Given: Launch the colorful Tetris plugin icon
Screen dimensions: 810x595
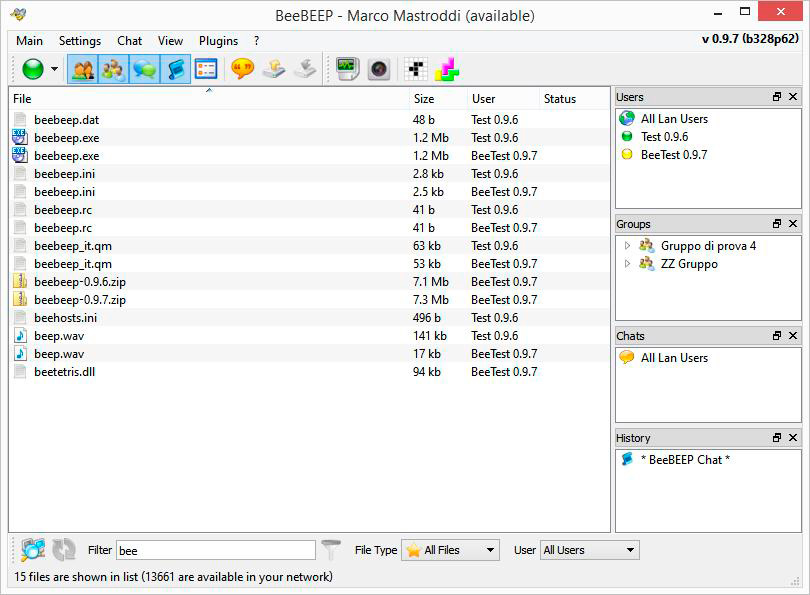Looking at the screenshot, I should click(447, 69).
